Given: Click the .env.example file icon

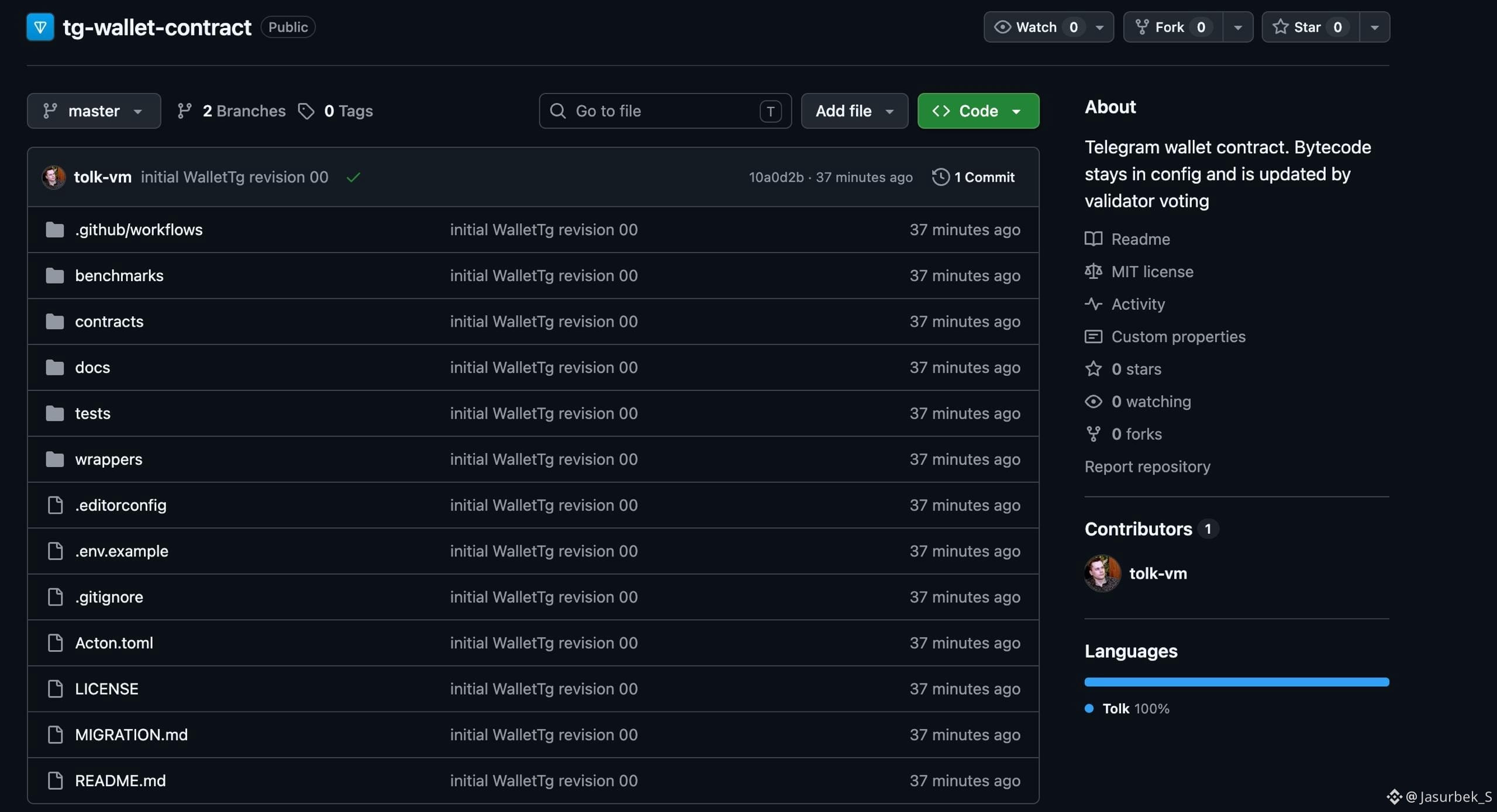Looking at the screenshot, I should click(55, 551).
